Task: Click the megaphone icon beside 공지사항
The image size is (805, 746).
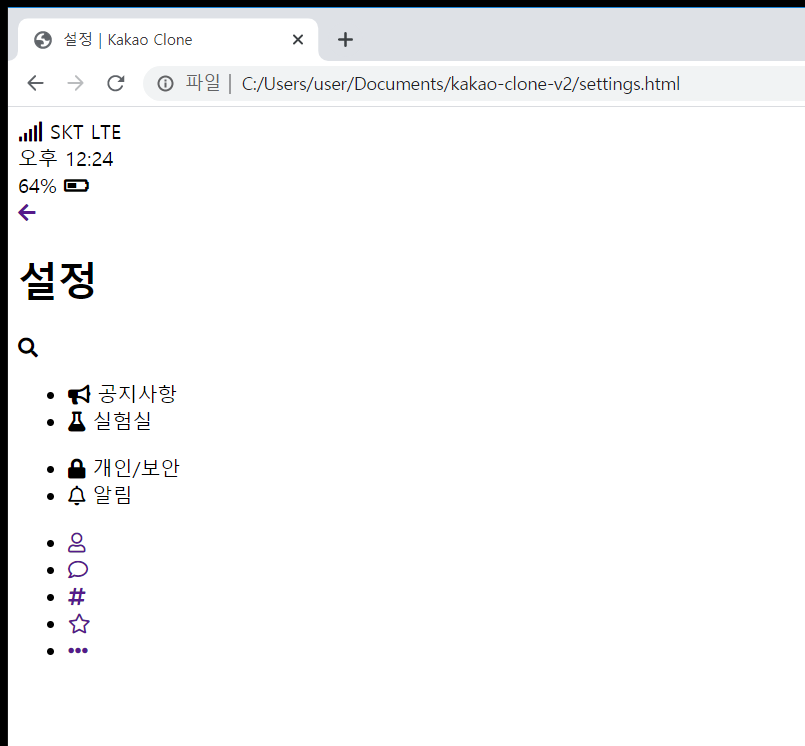Action: (79, 395)
